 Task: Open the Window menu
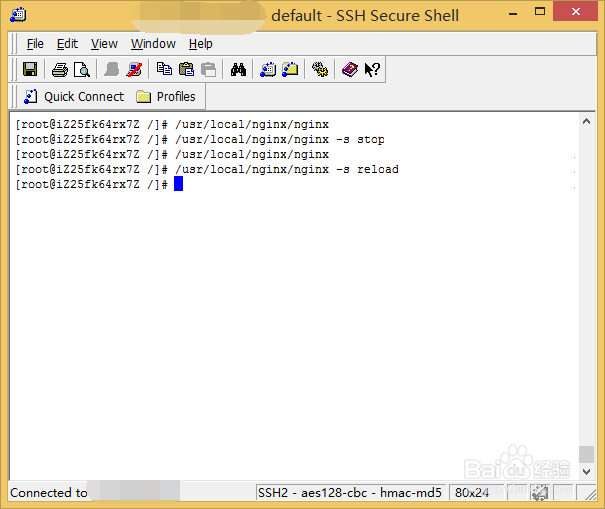(153, 44)
